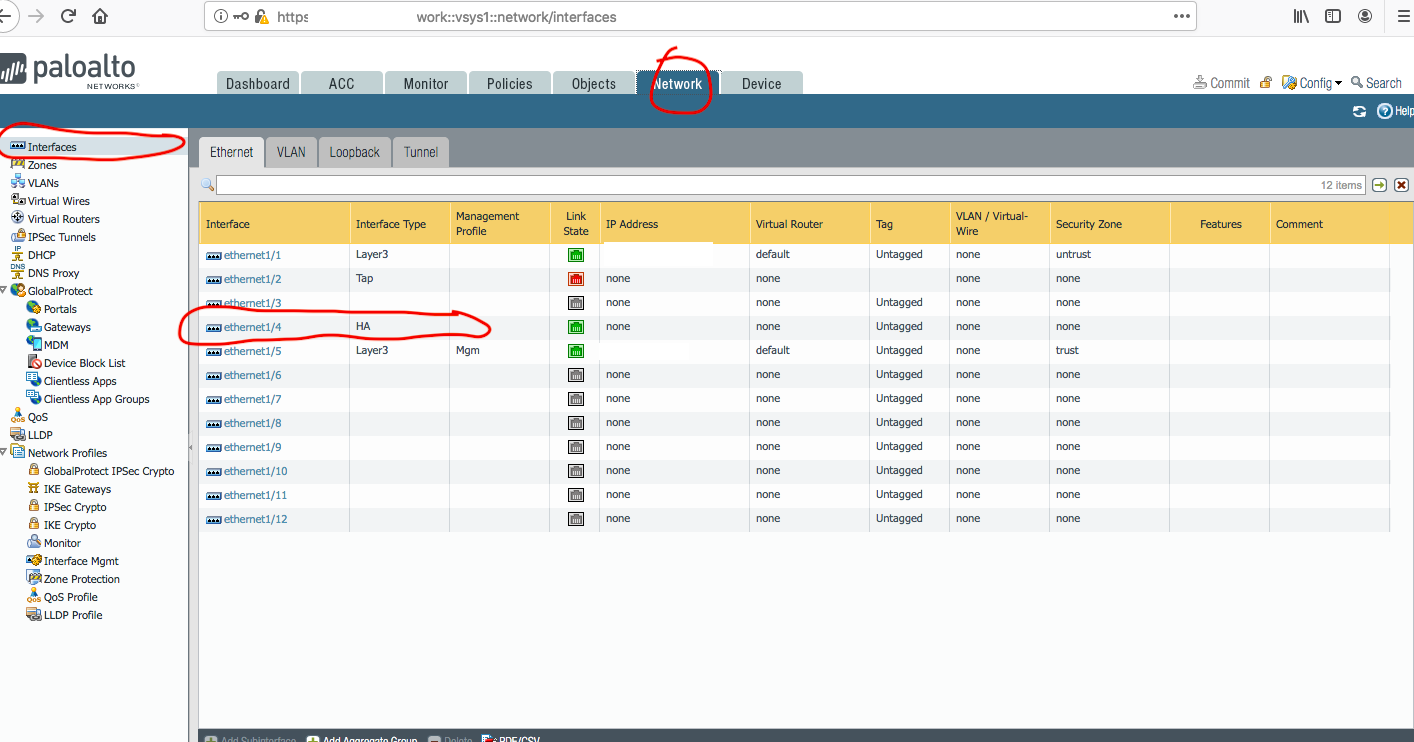Click the lock icon next to Commit
Viewport: 1414px width, 742px height.
tap(1266, 83)
